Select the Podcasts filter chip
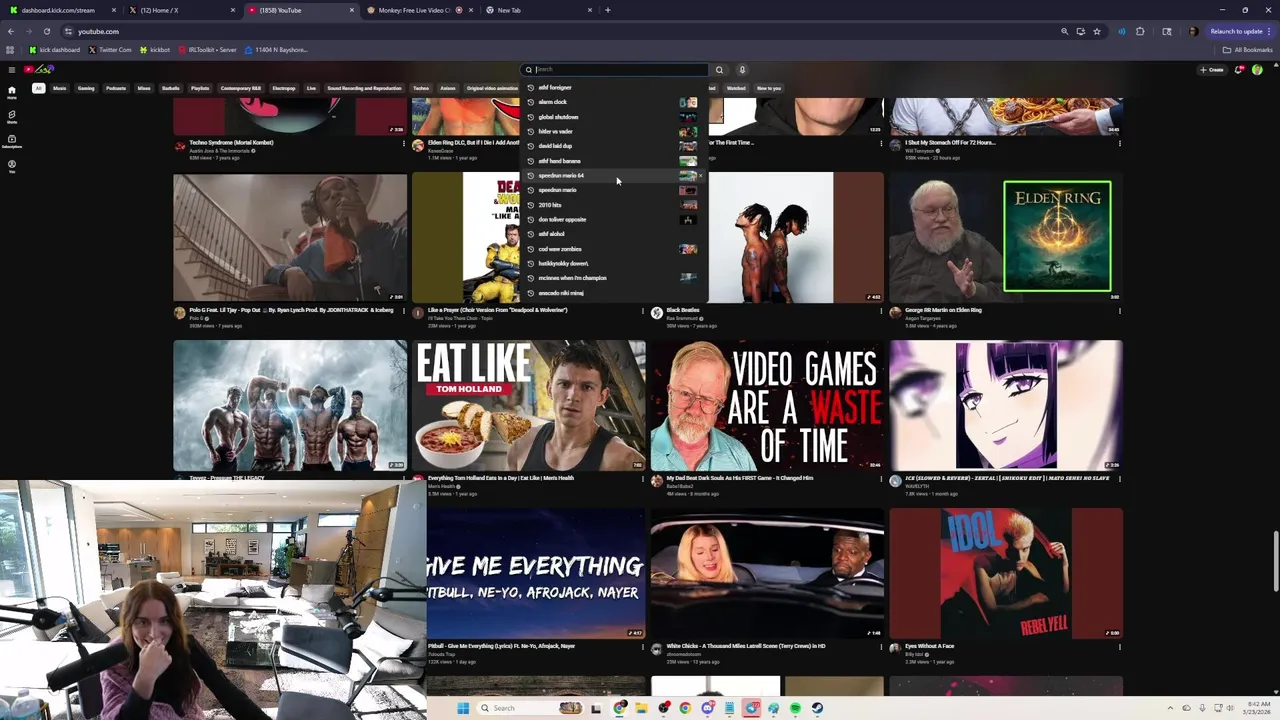The image size is (1280, 720). pos(116,88)
